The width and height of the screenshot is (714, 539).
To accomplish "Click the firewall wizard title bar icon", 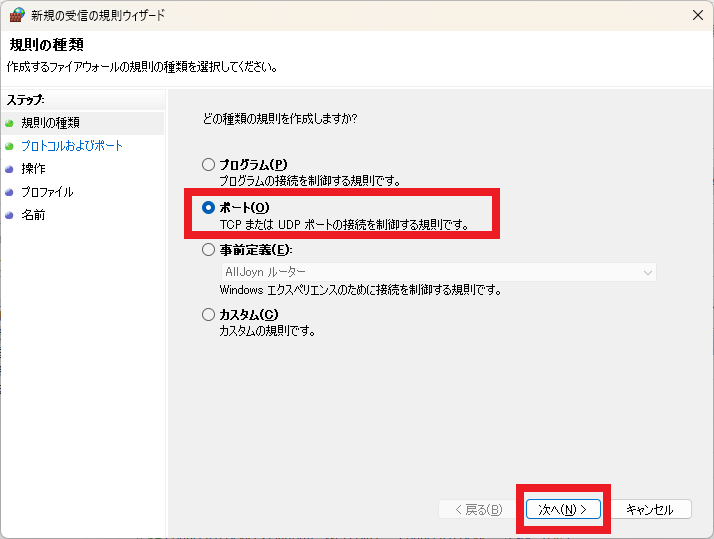I will tap(17, 15).
